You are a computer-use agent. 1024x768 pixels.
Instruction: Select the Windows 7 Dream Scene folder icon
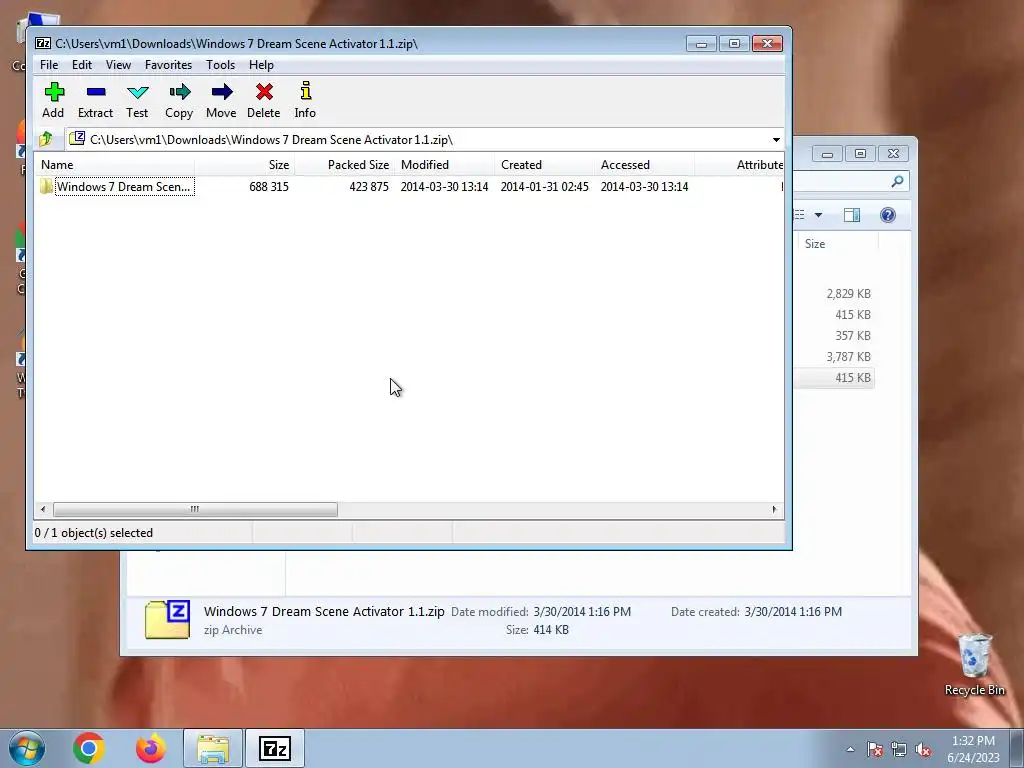(x=46, y=186)
